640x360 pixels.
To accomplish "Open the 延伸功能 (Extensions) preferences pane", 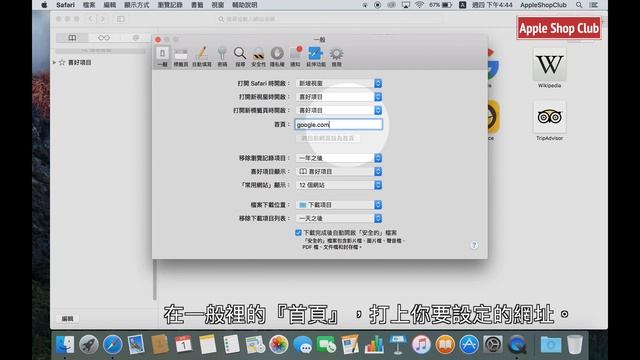I will coord(316,57).
